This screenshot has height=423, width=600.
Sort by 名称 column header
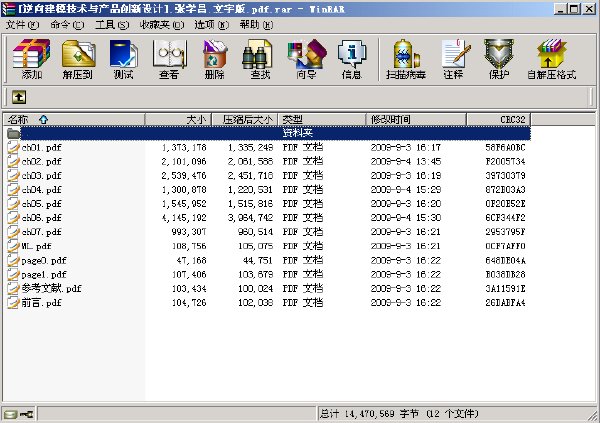(x=74, y=119)
